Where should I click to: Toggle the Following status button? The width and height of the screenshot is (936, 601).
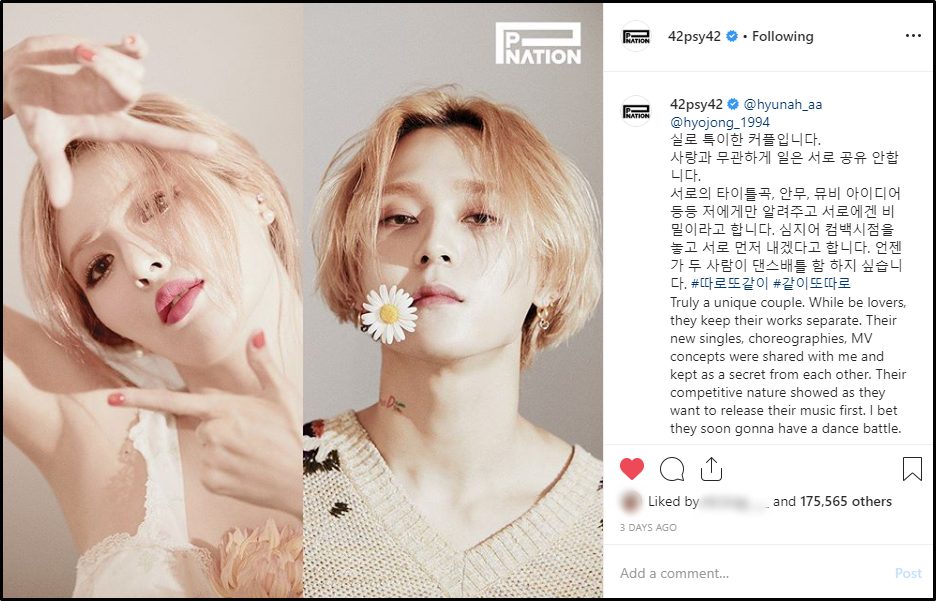pos(783,36)
